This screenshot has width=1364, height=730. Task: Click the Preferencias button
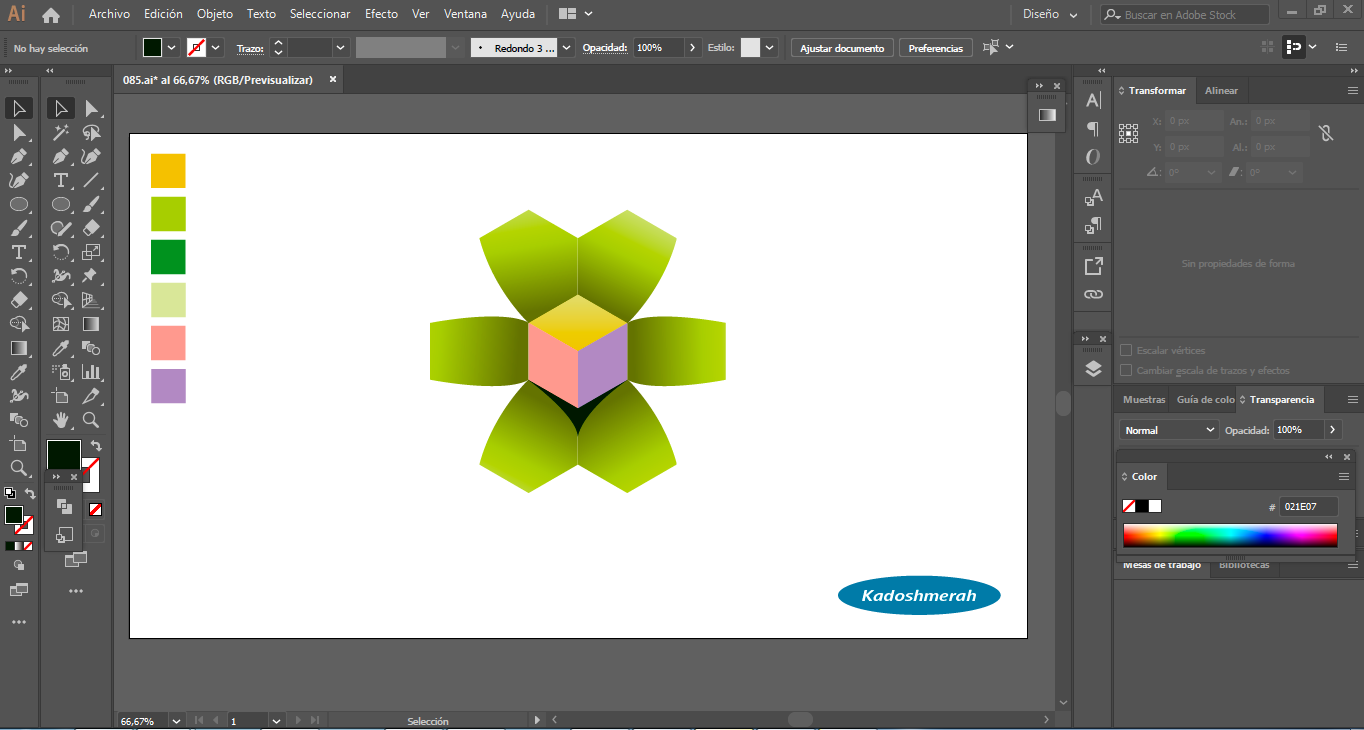point(935,48)
